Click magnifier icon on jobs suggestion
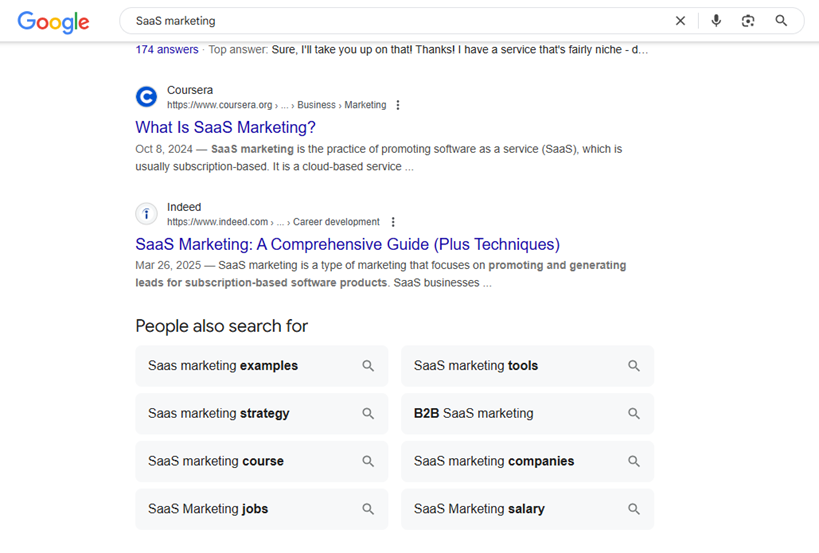Screen dimensions: 819x553 point(368,509)
